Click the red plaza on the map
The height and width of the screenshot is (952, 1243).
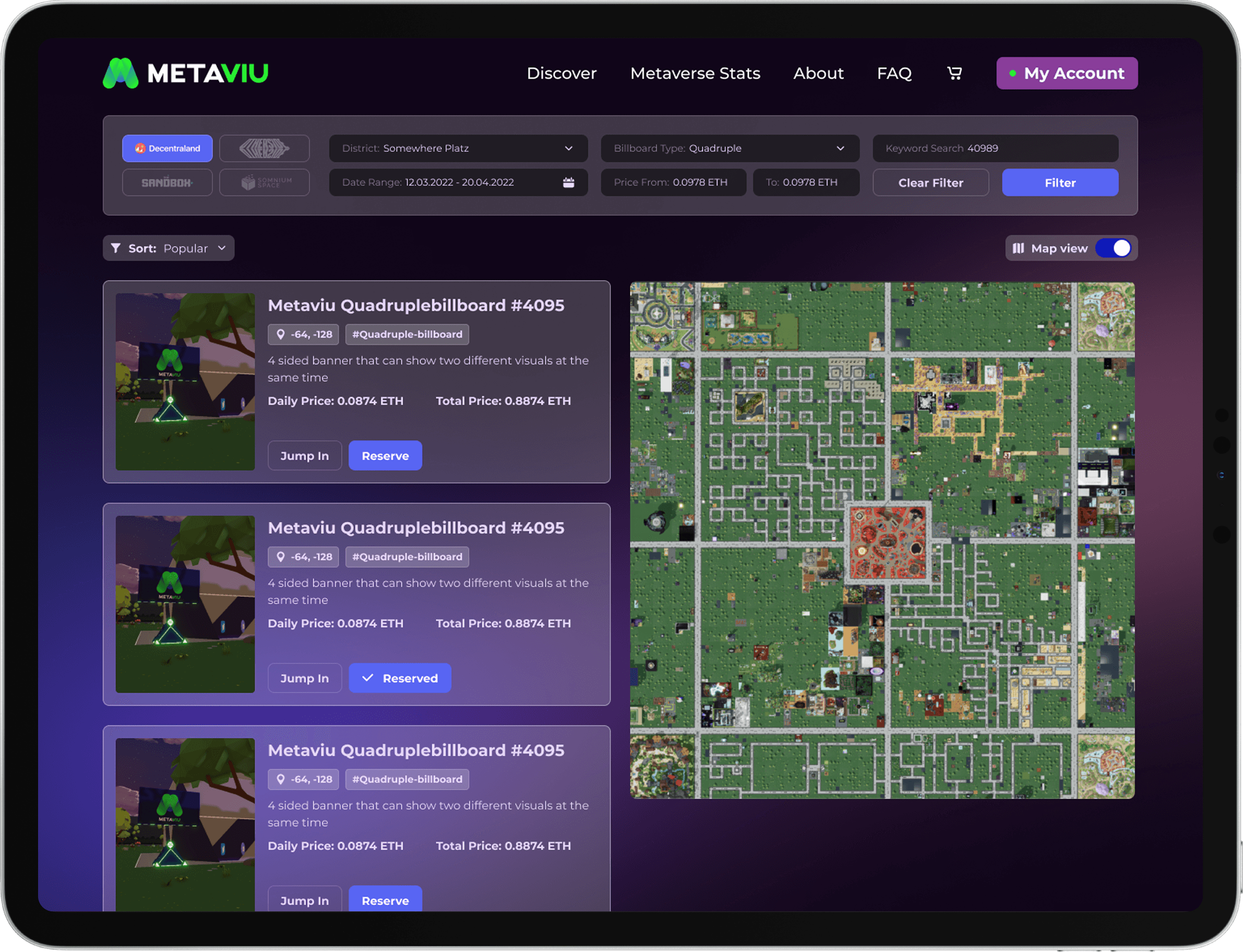coord(888,542)
